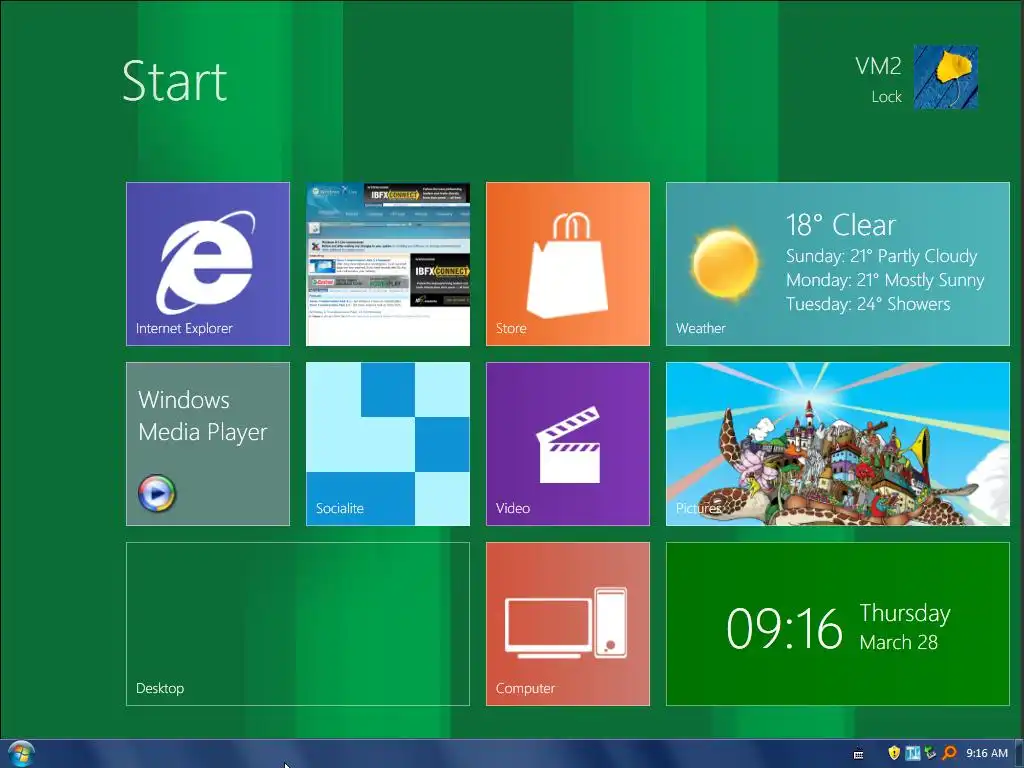This screenshot has height=768, width=1024.
Task: Launch the Socialite tile
Action: coord(388,444)
